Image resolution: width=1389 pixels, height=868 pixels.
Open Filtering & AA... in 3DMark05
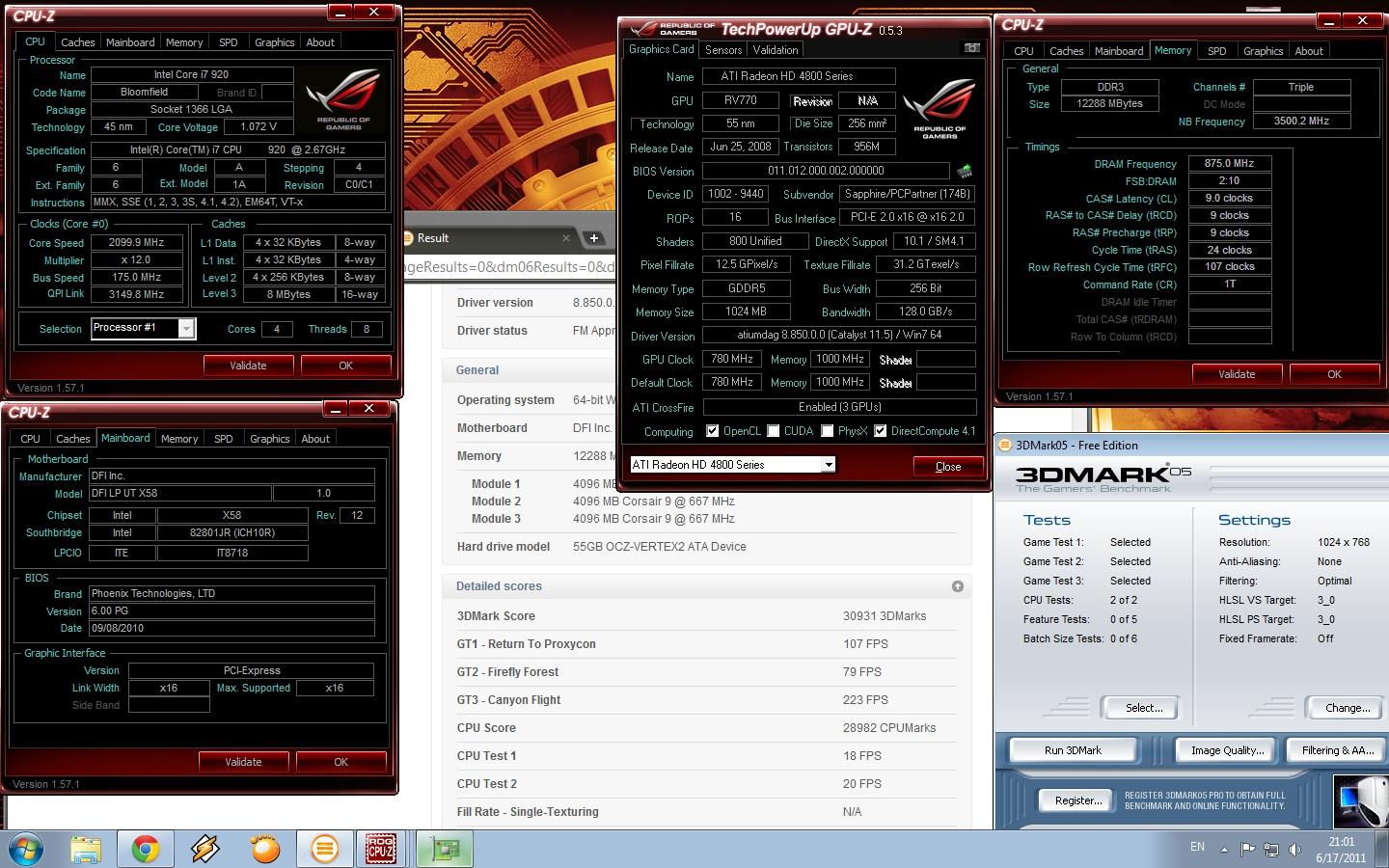pos(1338,750)
